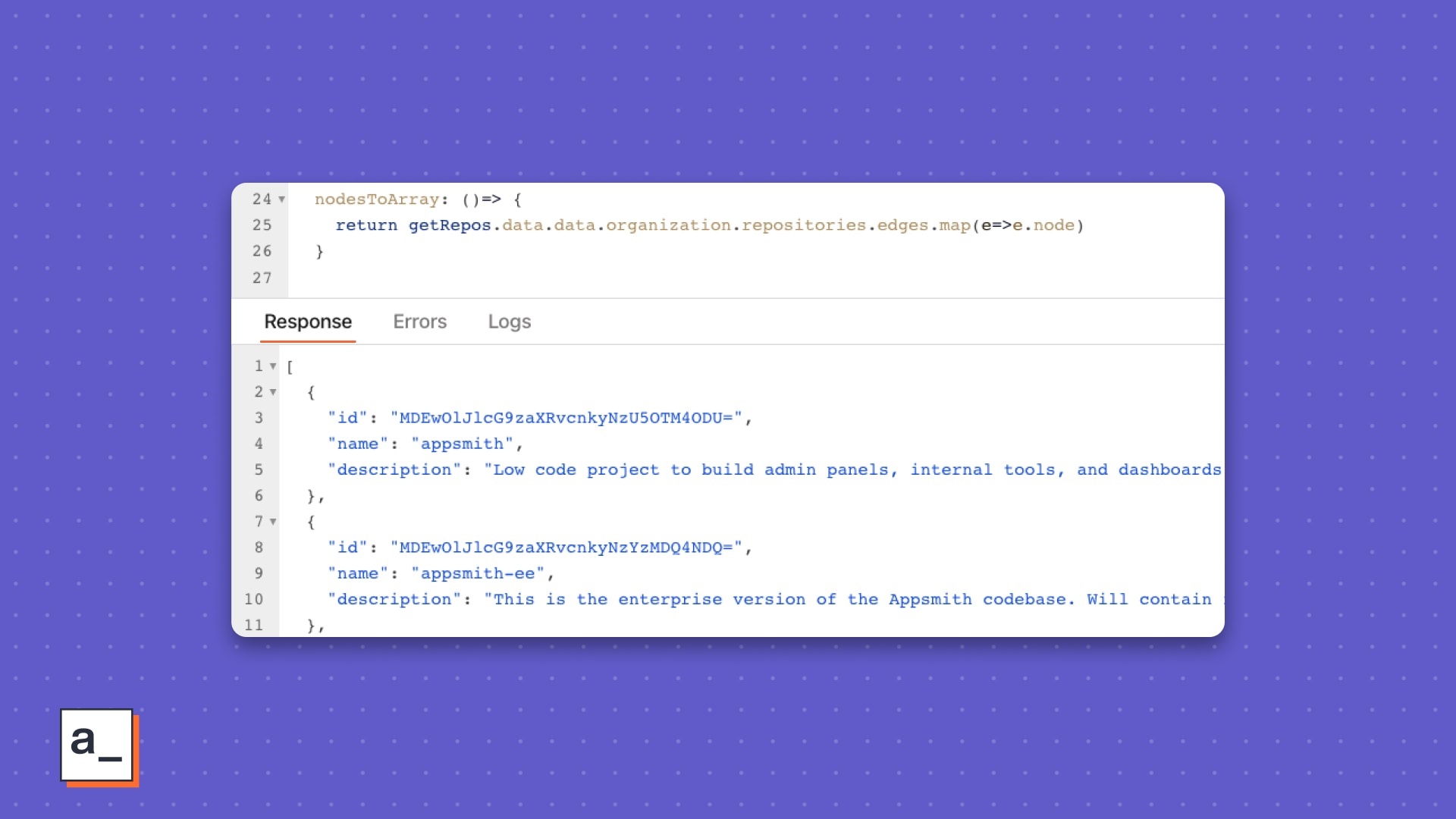Click line number 25 in the code gutter
Image resolution: width=1456 pixels, height=819 pixels.
coord(262,225)
